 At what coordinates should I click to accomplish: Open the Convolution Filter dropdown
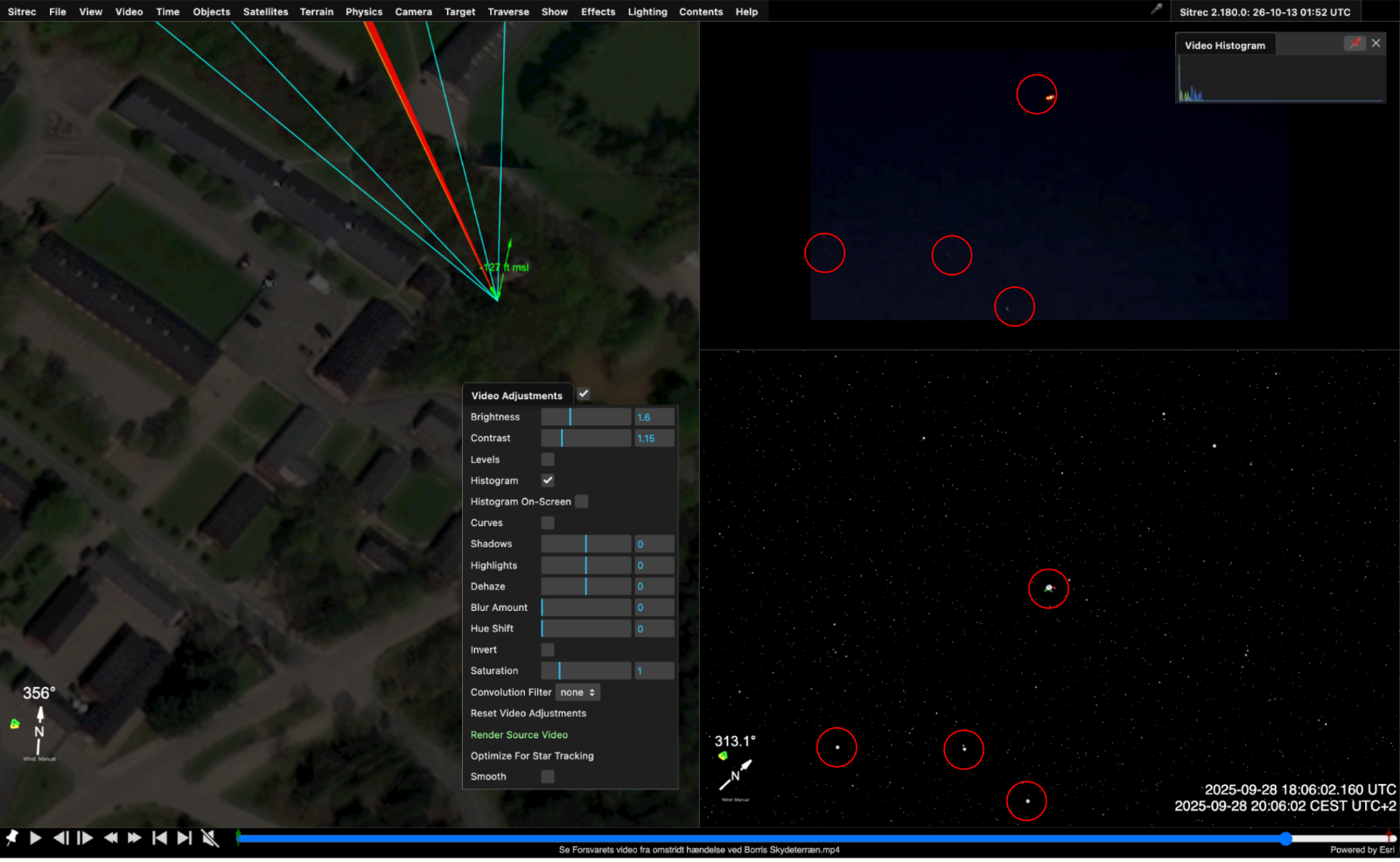coord(577,692)
